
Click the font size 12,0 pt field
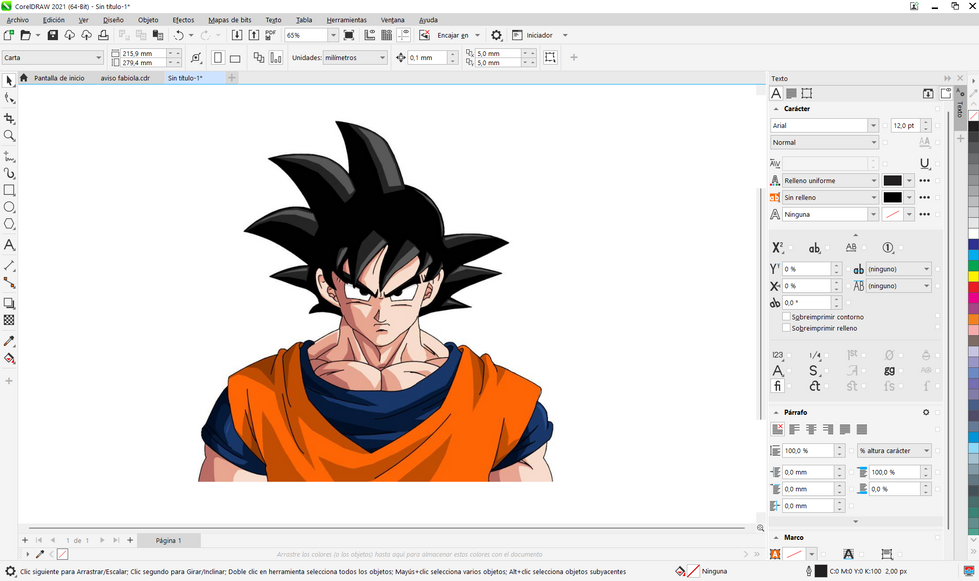tap(905, 125)
